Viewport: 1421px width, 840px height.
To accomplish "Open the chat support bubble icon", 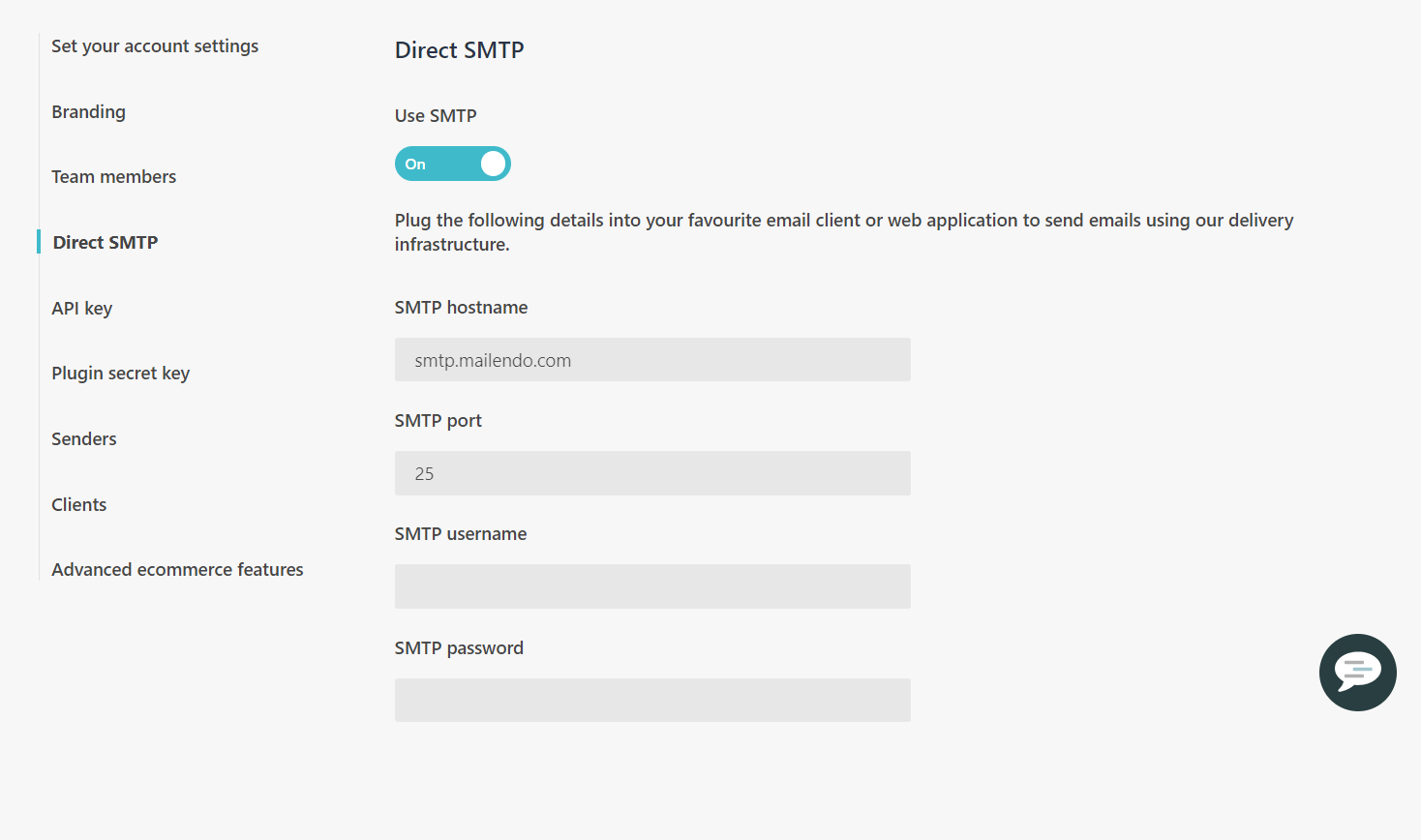I will [x=1357, y=672].
